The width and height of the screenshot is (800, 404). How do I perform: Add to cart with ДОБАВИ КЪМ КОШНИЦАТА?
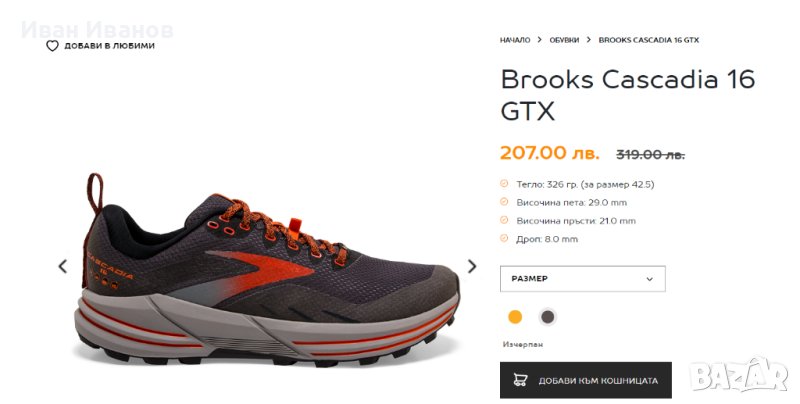[586, 380]
